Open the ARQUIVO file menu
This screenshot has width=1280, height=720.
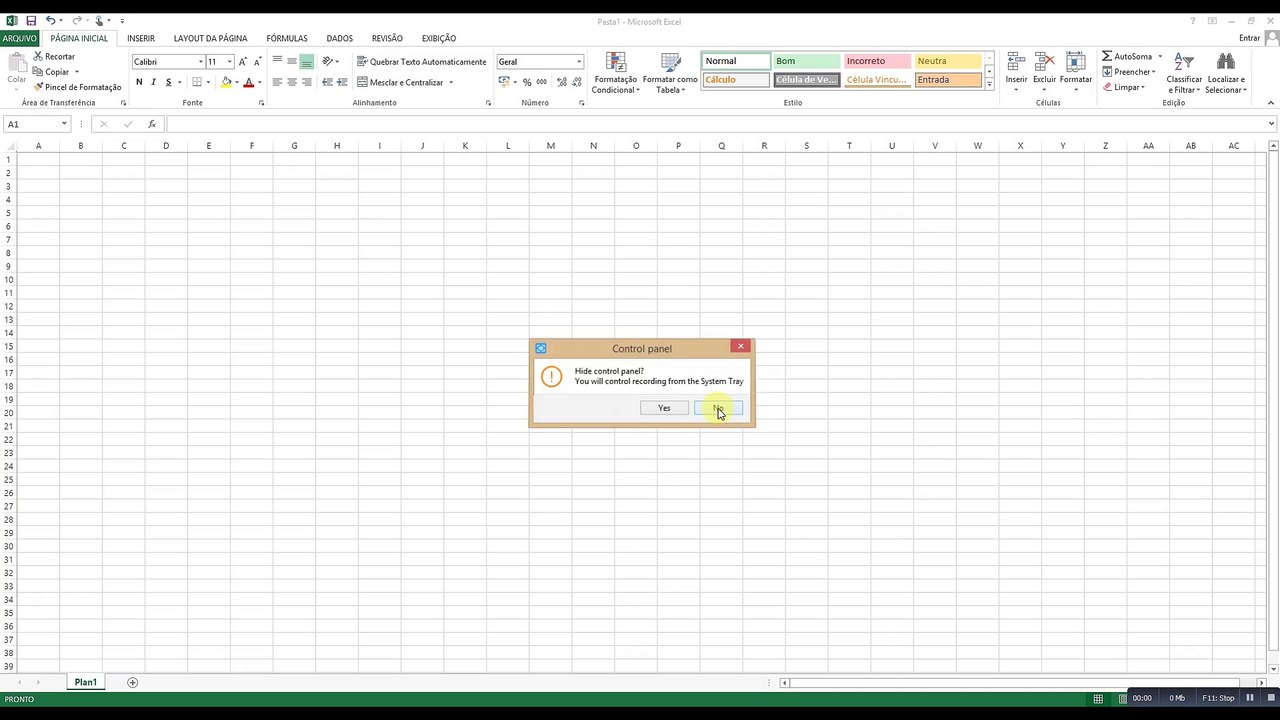pos(19,38)
